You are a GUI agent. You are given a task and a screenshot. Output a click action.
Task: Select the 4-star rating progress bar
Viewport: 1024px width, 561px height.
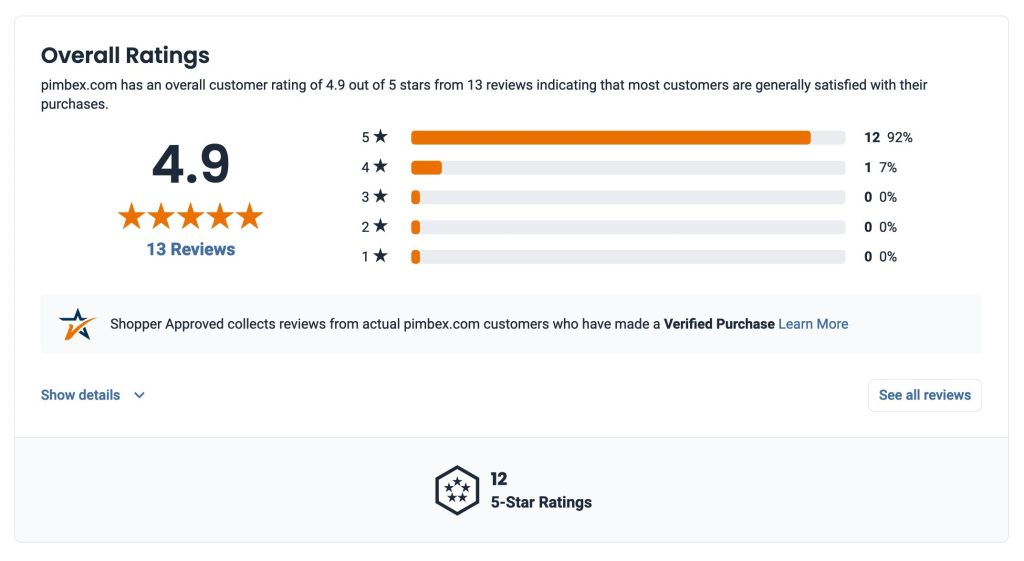(x=628, y=167)
